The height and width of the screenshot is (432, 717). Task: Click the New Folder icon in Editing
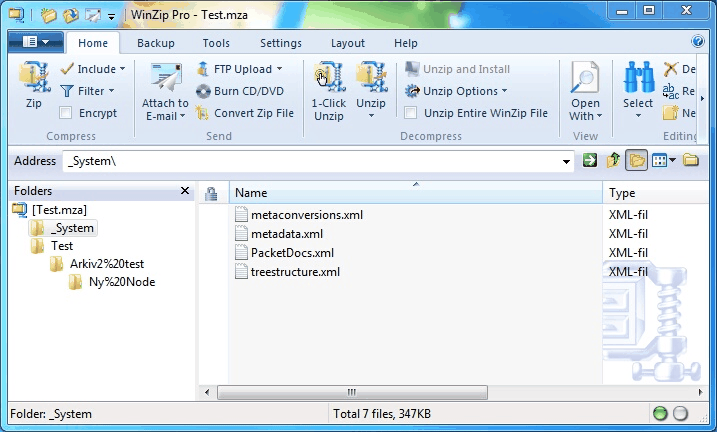pyautogui.click(x=670, y=112)
